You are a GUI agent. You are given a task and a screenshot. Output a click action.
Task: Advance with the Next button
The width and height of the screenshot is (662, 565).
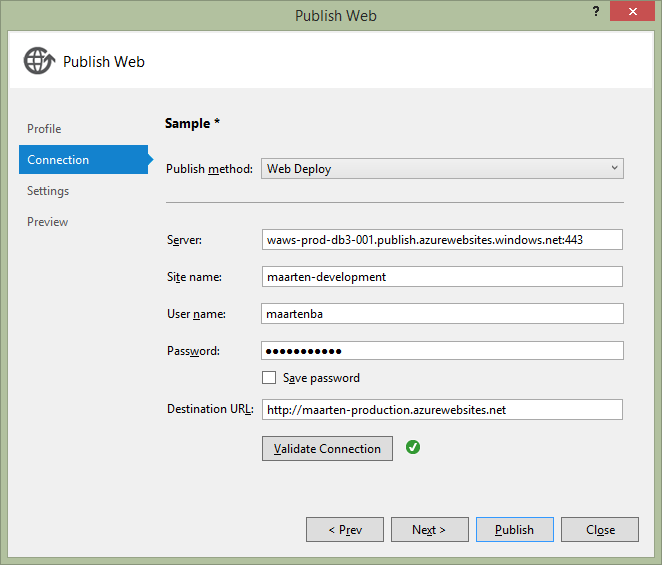(x=429, y=530)
